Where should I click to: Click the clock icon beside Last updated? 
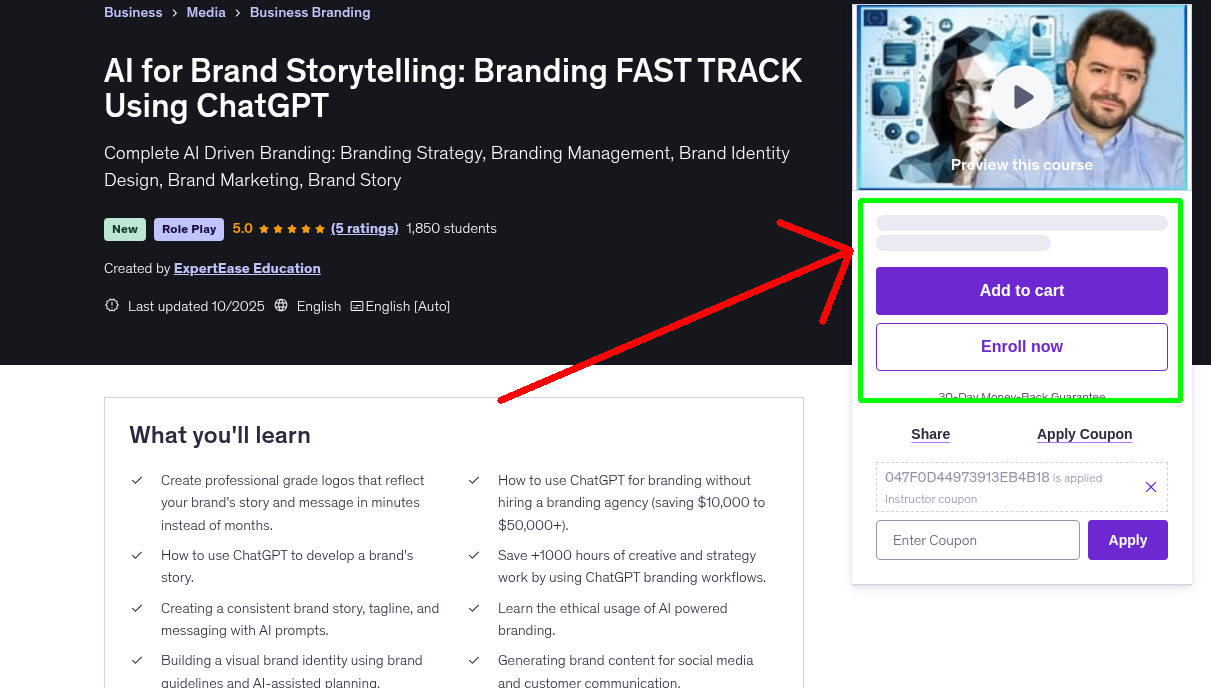(111, 306)
